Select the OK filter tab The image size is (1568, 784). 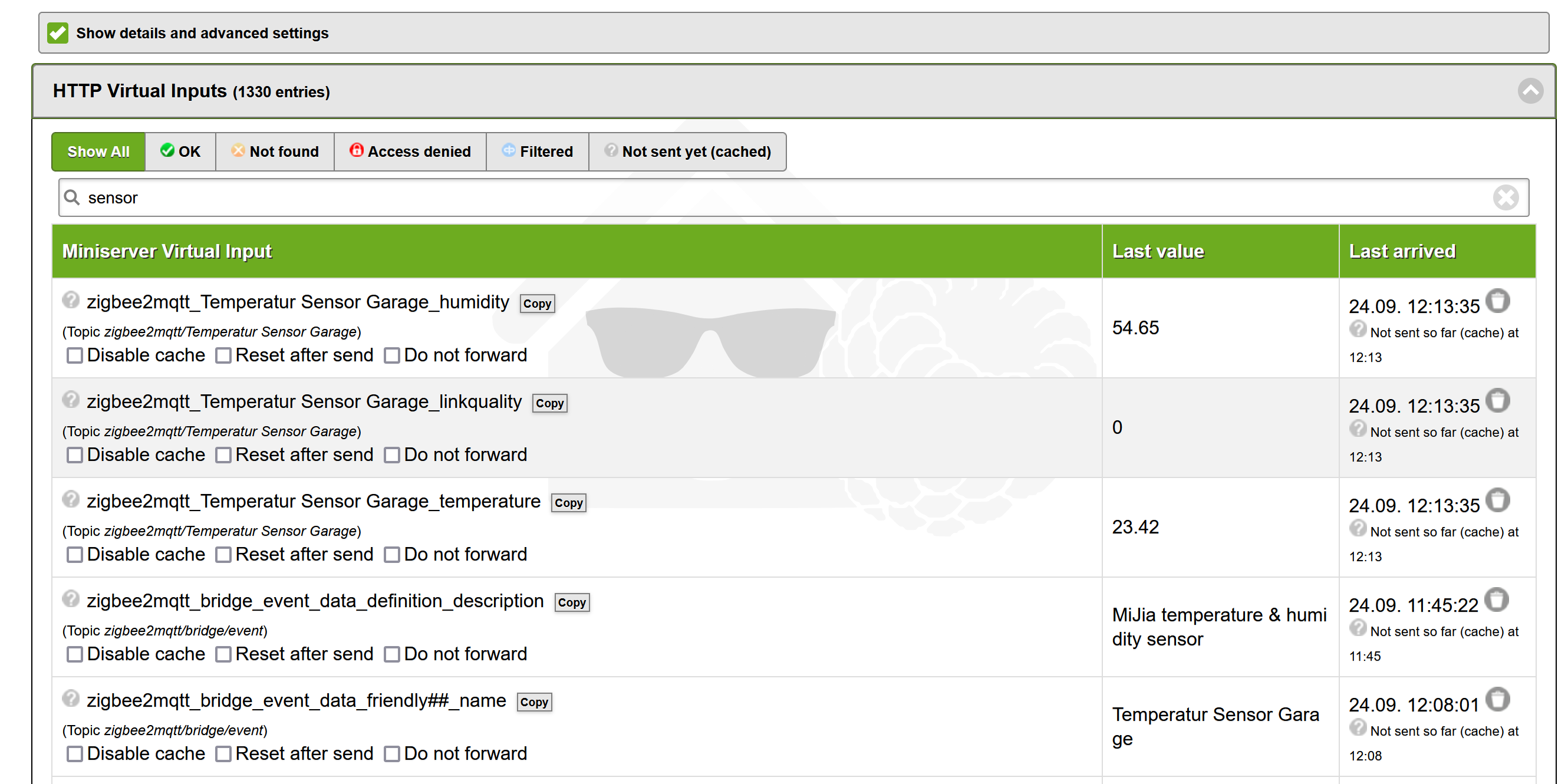(x=180, y=151)
